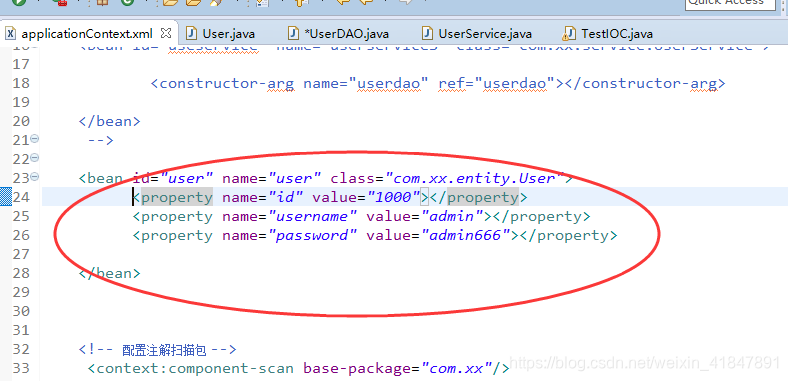This screenshot has width=788, height=381.
Task: Click the comment end --> on line 21
Action: click(101, 140)
